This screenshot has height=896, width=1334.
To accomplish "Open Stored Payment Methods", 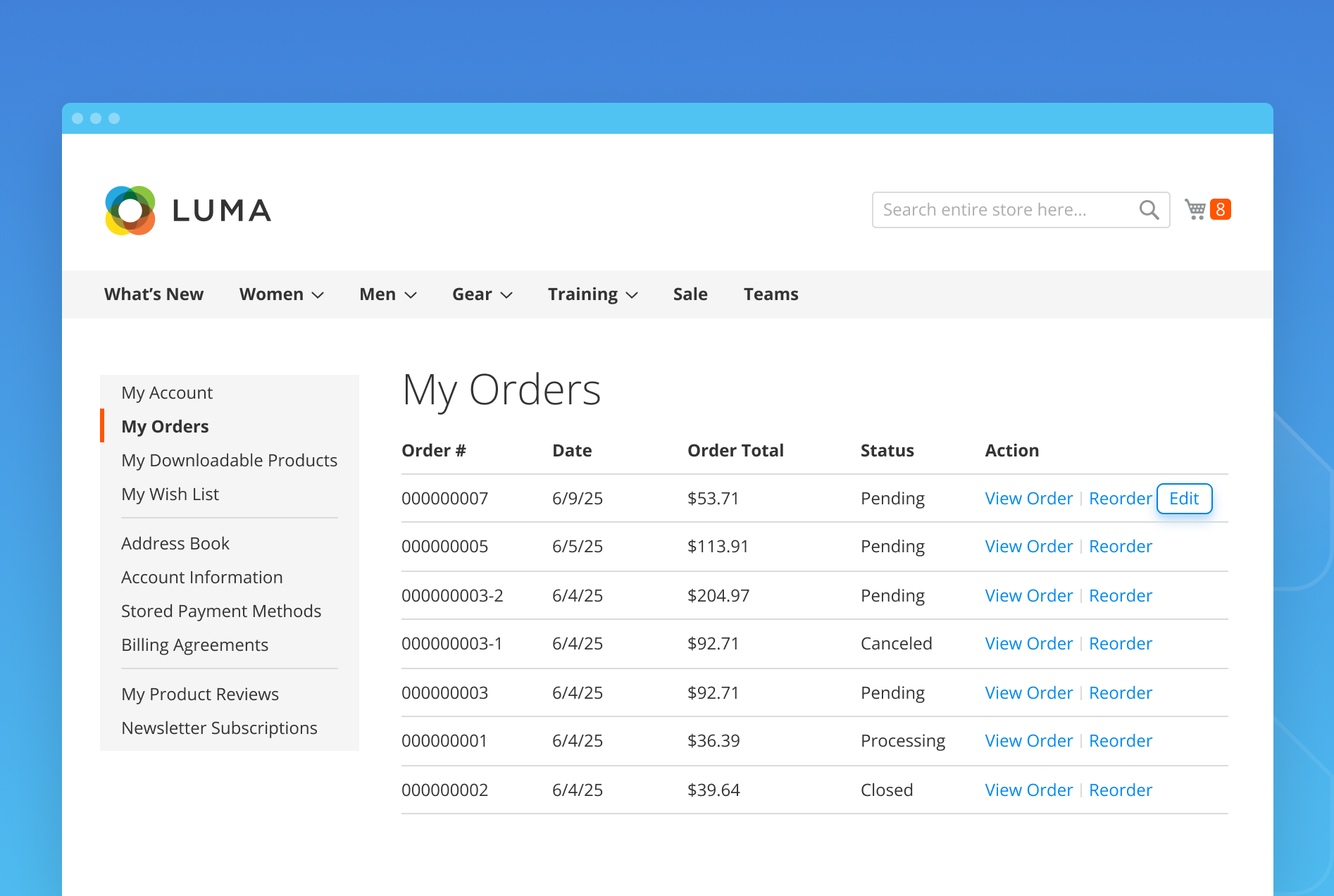I will coord(221,611).
